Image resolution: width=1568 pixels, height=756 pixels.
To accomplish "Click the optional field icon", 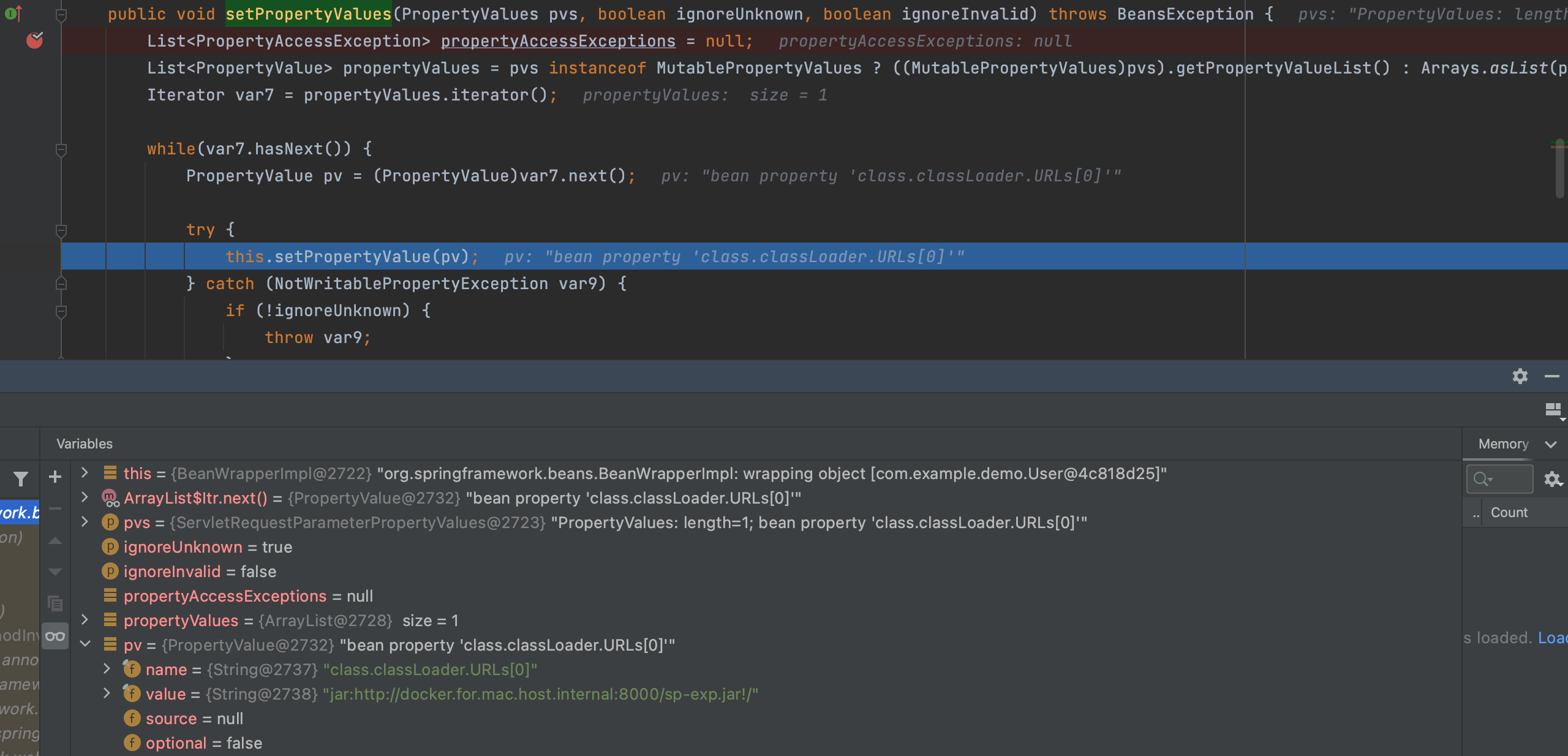I will [x=132, y=743].
